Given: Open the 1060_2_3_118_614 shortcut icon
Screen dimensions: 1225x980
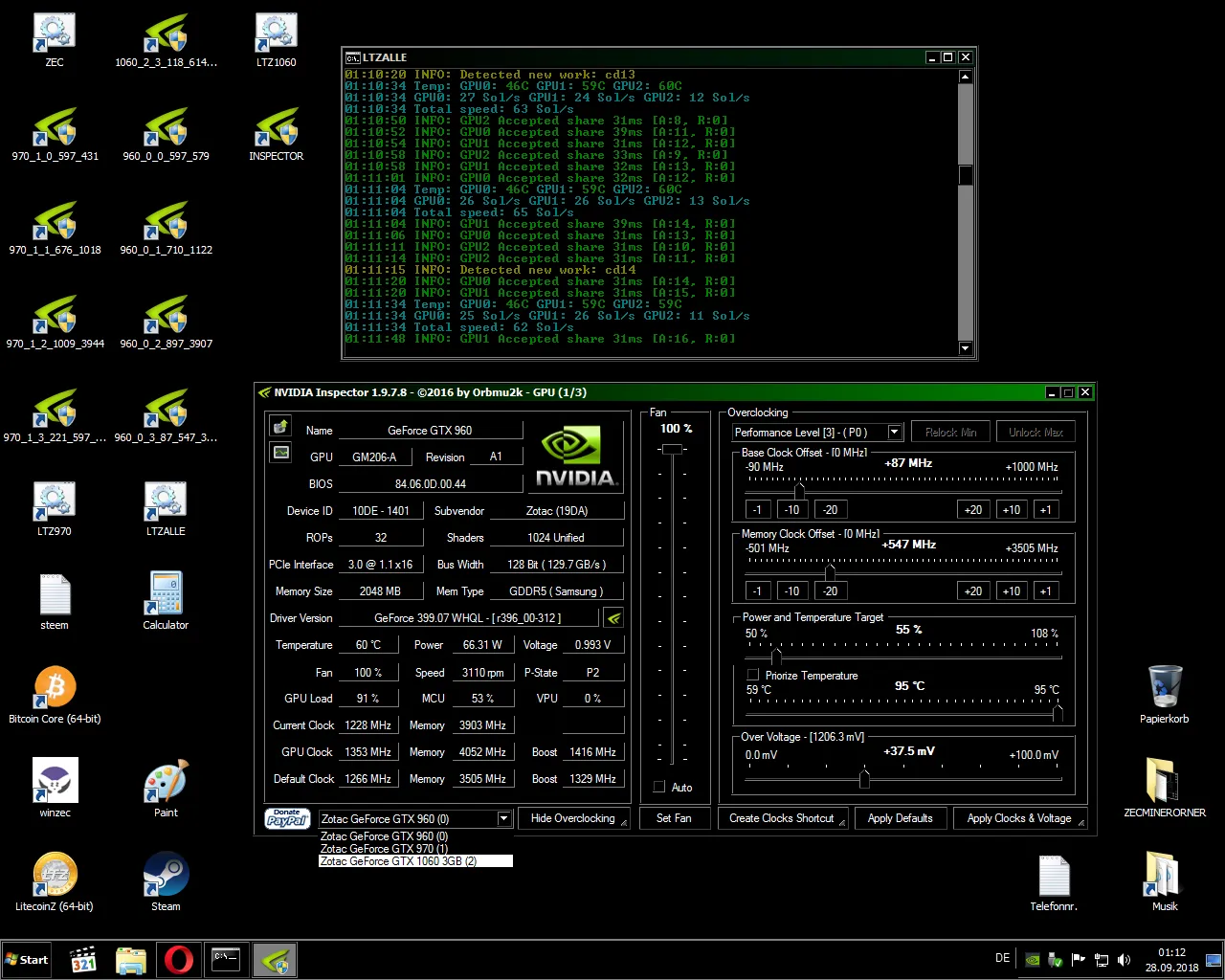Looking at the screenshot, I should click(166, 41).
